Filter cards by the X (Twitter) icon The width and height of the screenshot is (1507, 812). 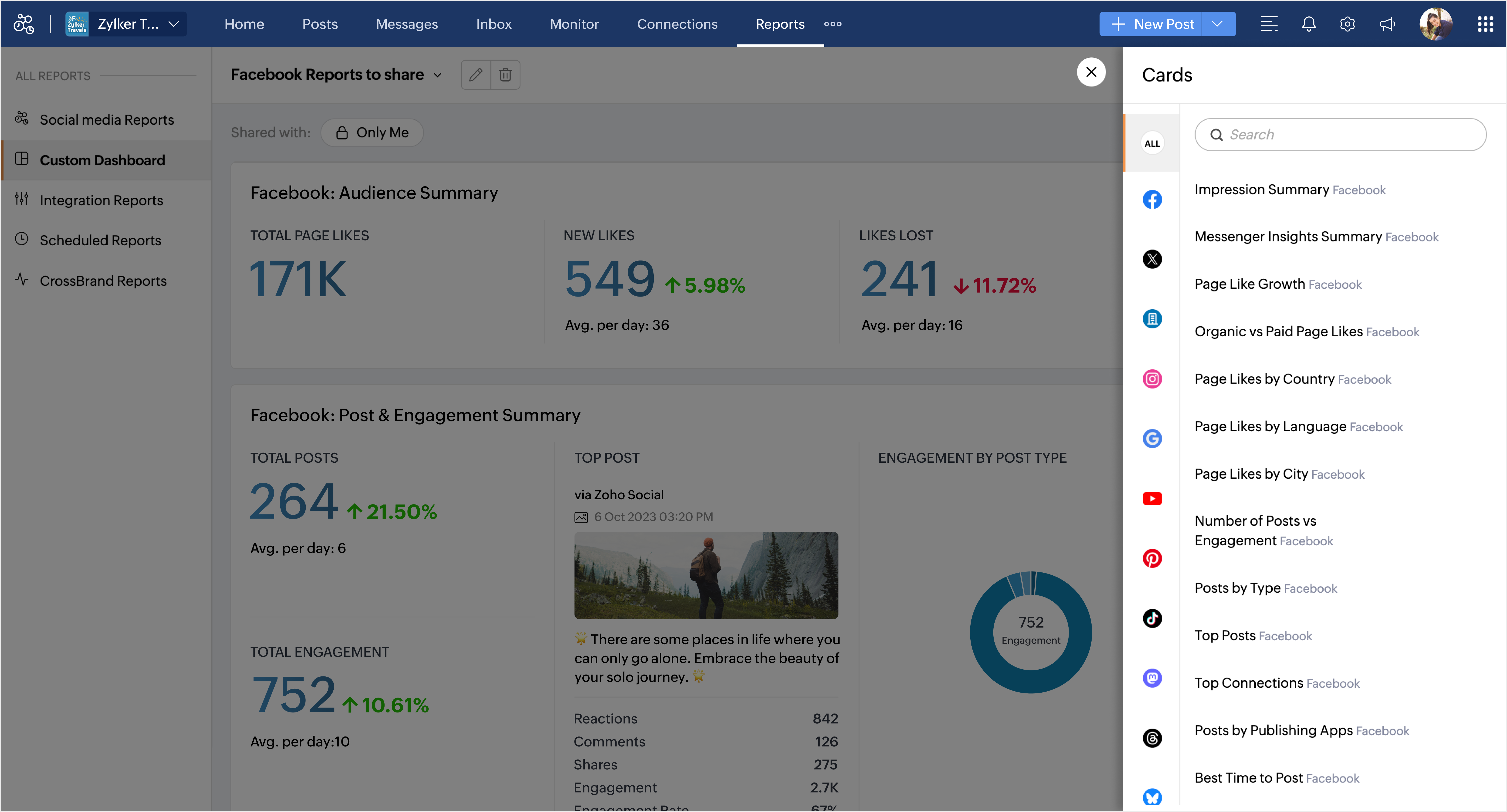1152,259
